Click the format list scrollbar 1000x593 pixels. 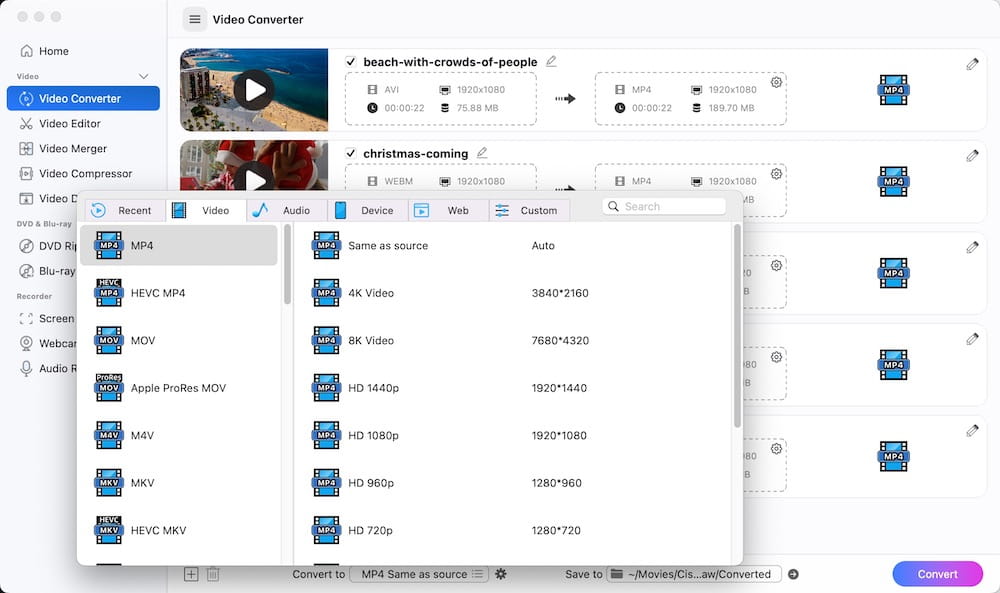[288, 265]
